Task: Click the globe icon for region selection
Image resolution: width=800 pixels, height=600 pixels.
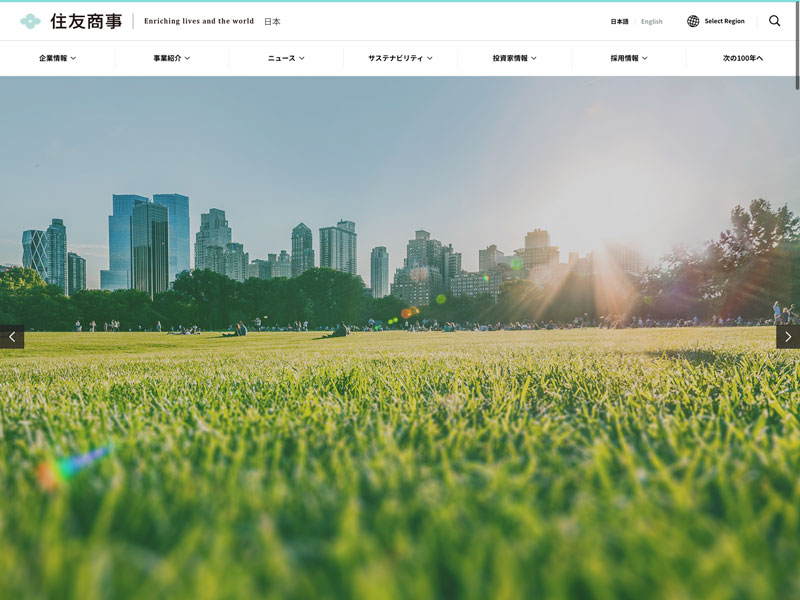Action: (693, 21)
